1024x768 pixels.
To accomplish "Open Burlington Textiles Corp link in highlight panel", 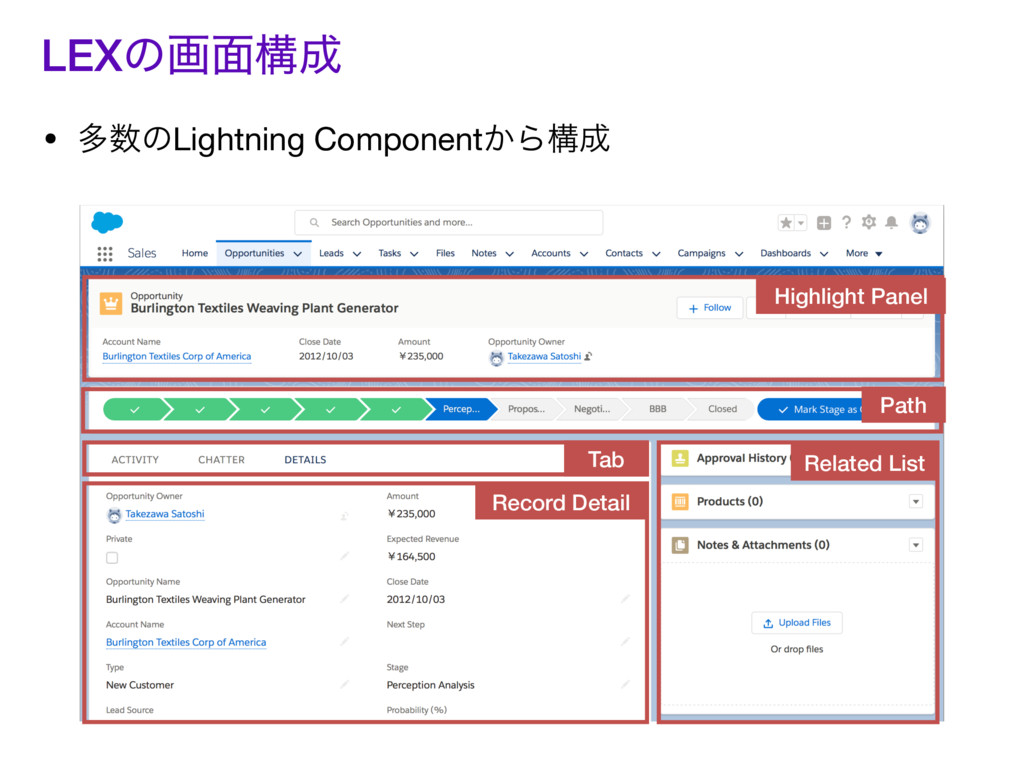I will click(x=176, y=357).
